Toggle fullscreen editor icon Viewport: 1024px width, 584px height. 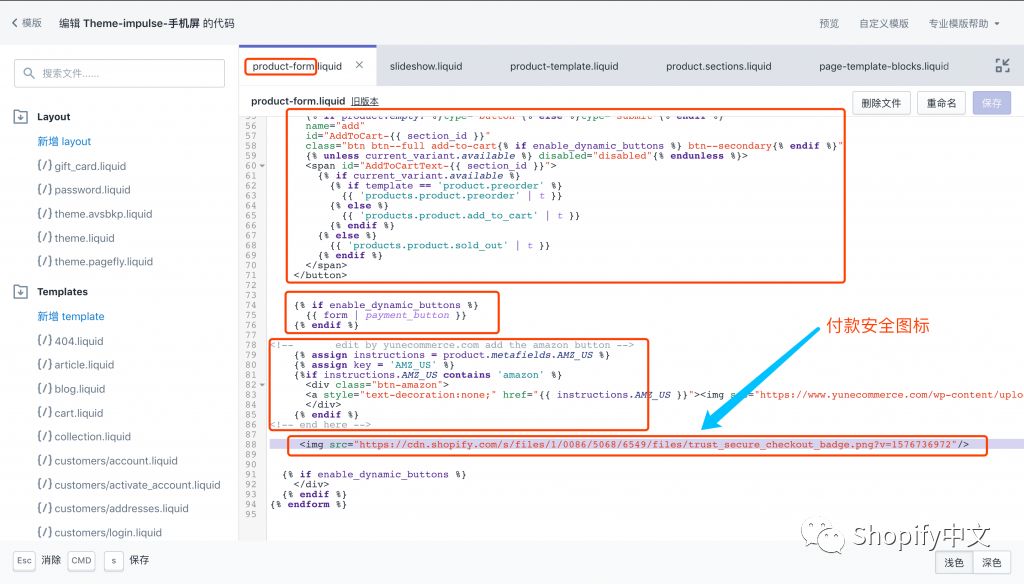(x=1002, y=65)
